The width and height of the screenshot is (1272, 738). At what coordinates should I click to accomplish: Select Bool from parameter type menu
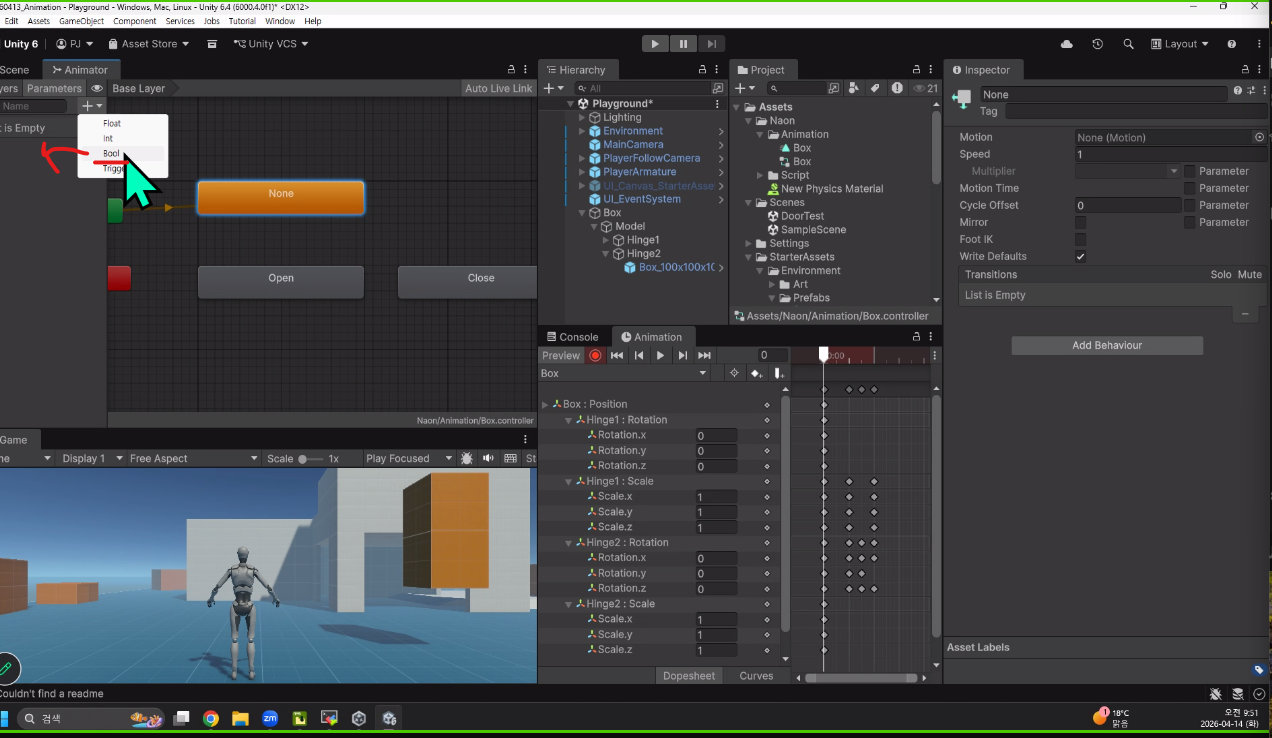[x=111, y=154]
